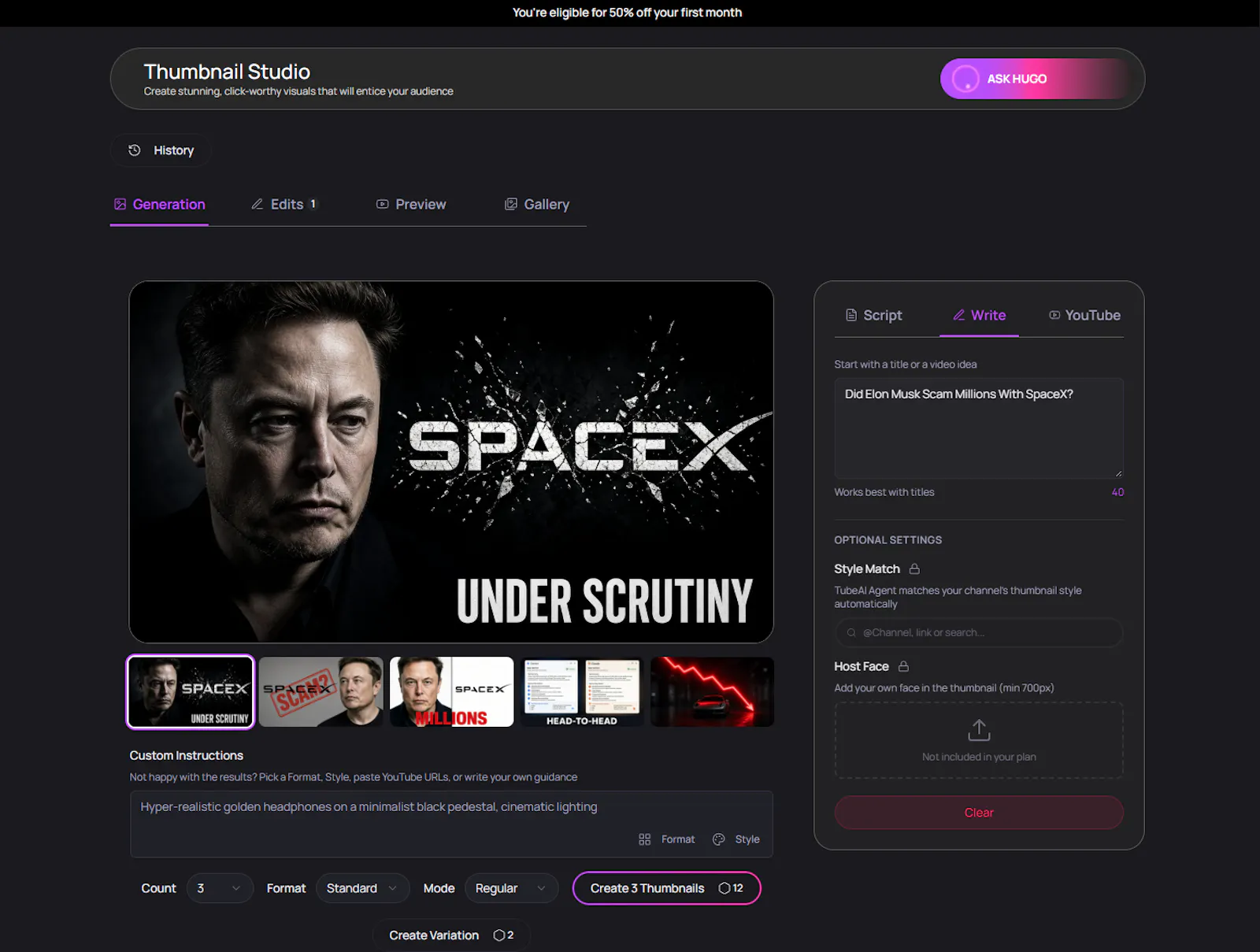This screenshot has width=1260, height=952.
Task: Select the Head-to-Head thumbnail
Action: click(582, 692)
